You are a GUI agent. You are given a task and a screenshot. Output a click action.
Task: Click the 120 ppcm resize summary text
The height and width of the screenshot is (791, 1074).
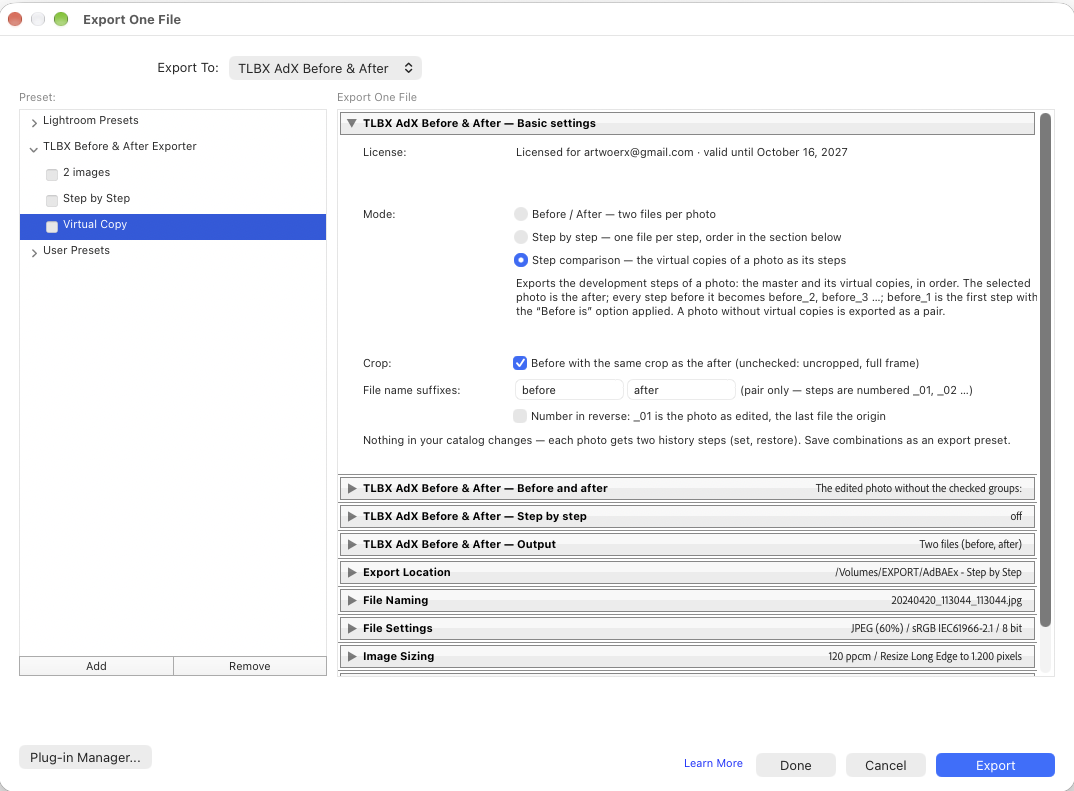click(x=925, y=656)
